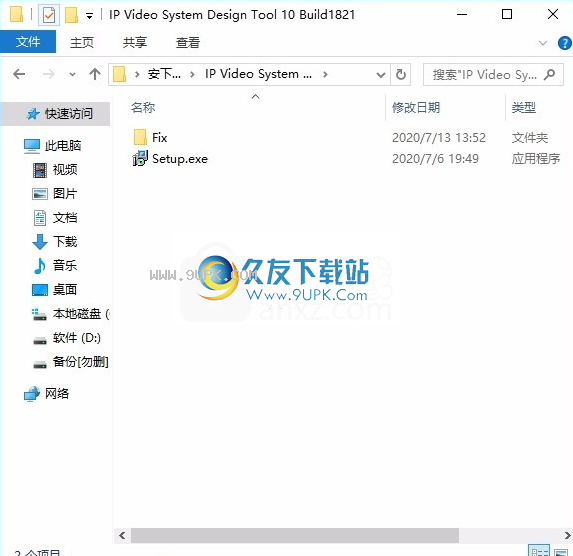
Task: Click the date 2020/7/13 13:52
Action: (x=439, y=138)
